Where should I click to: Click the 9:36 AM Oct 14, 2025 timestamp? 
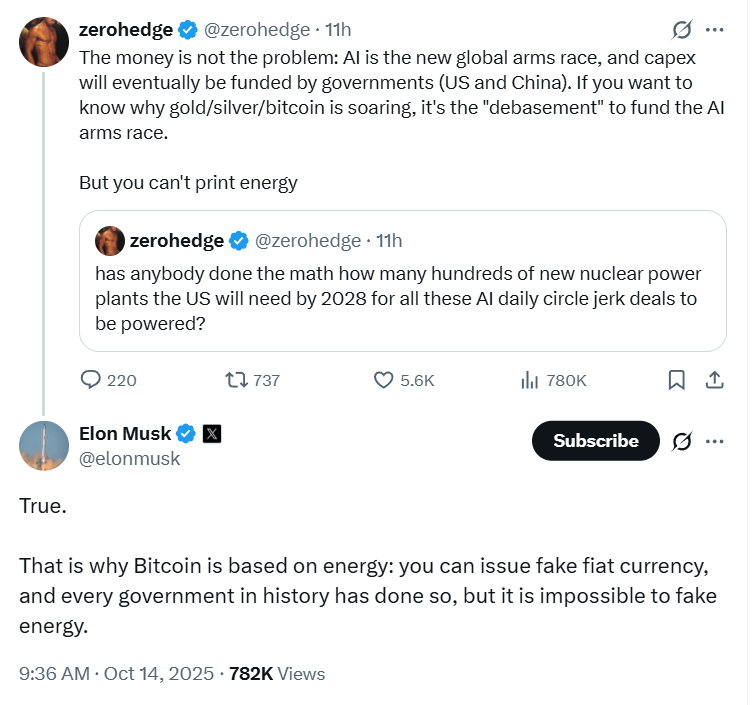(x=118, y=674)
